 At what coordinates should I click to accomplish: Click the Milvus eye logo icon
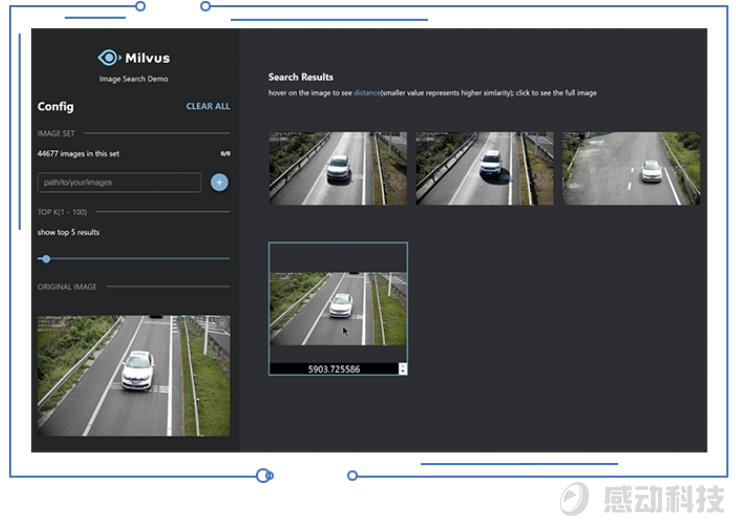click(x=108, y=58)
